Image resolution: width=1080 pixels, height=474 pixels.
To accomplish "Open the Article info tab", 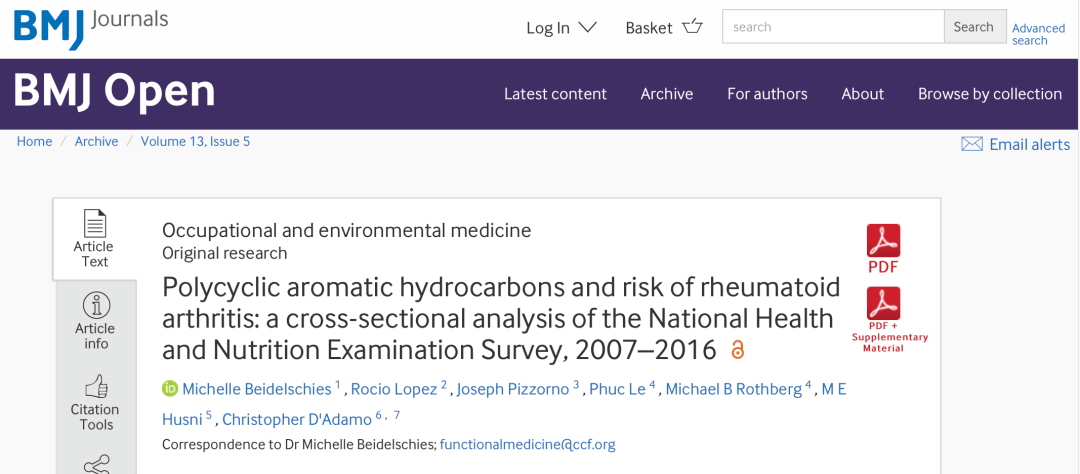I will point(95,321).
